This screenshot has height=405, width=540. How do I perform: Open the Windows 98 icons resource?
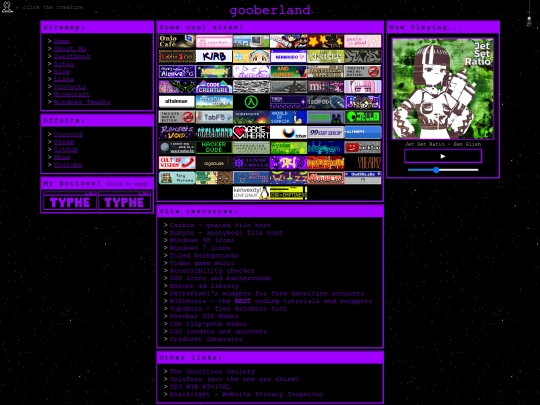tap(202, 240)
